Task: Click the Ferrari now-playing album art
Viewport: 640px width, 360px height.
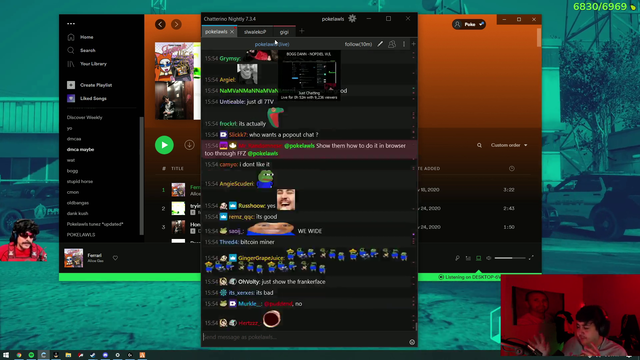Action: pyautogui.click(x=73, y=258)
